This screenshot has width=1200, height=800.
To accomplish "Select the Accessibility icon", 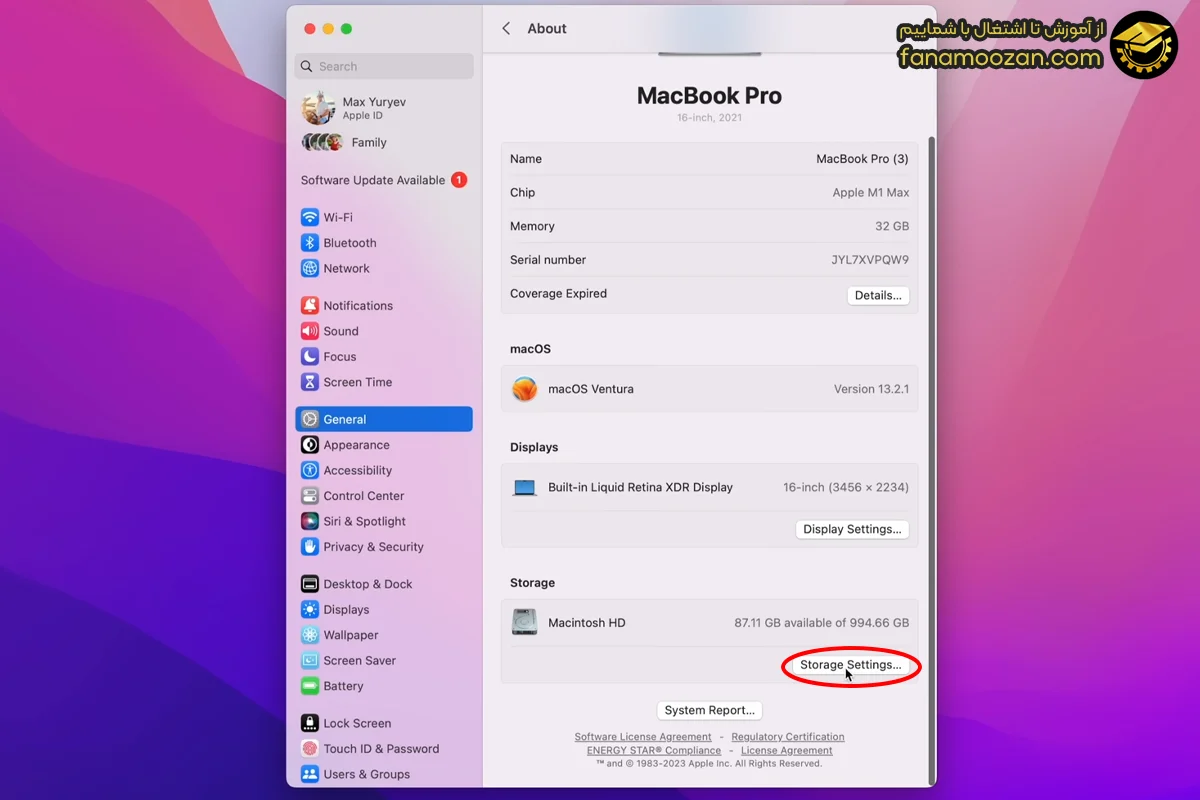I will coord(310,470).
